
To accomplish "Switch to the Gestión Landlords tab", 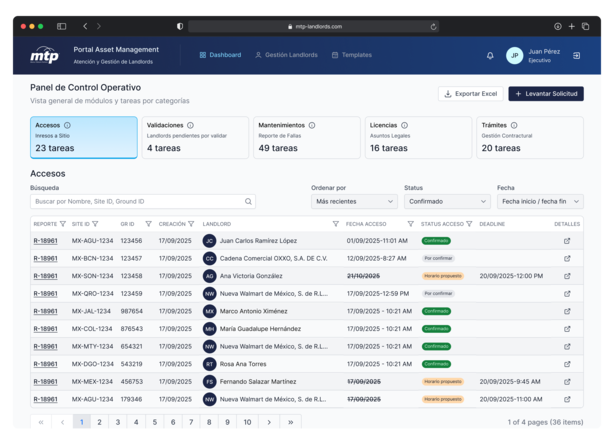I will (x=291, y=55).
